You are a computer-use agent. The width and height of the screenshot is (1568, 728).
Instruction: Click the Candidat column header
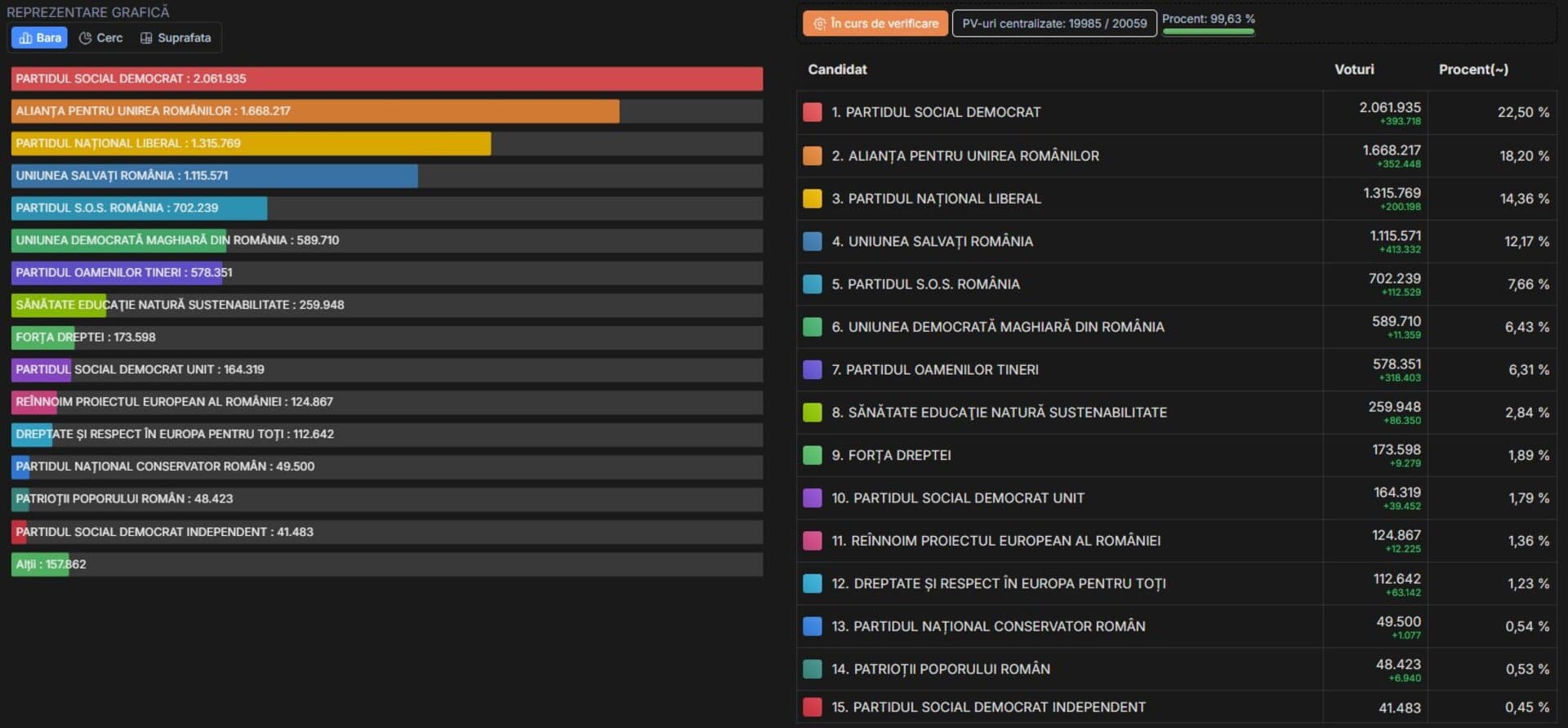837,69
